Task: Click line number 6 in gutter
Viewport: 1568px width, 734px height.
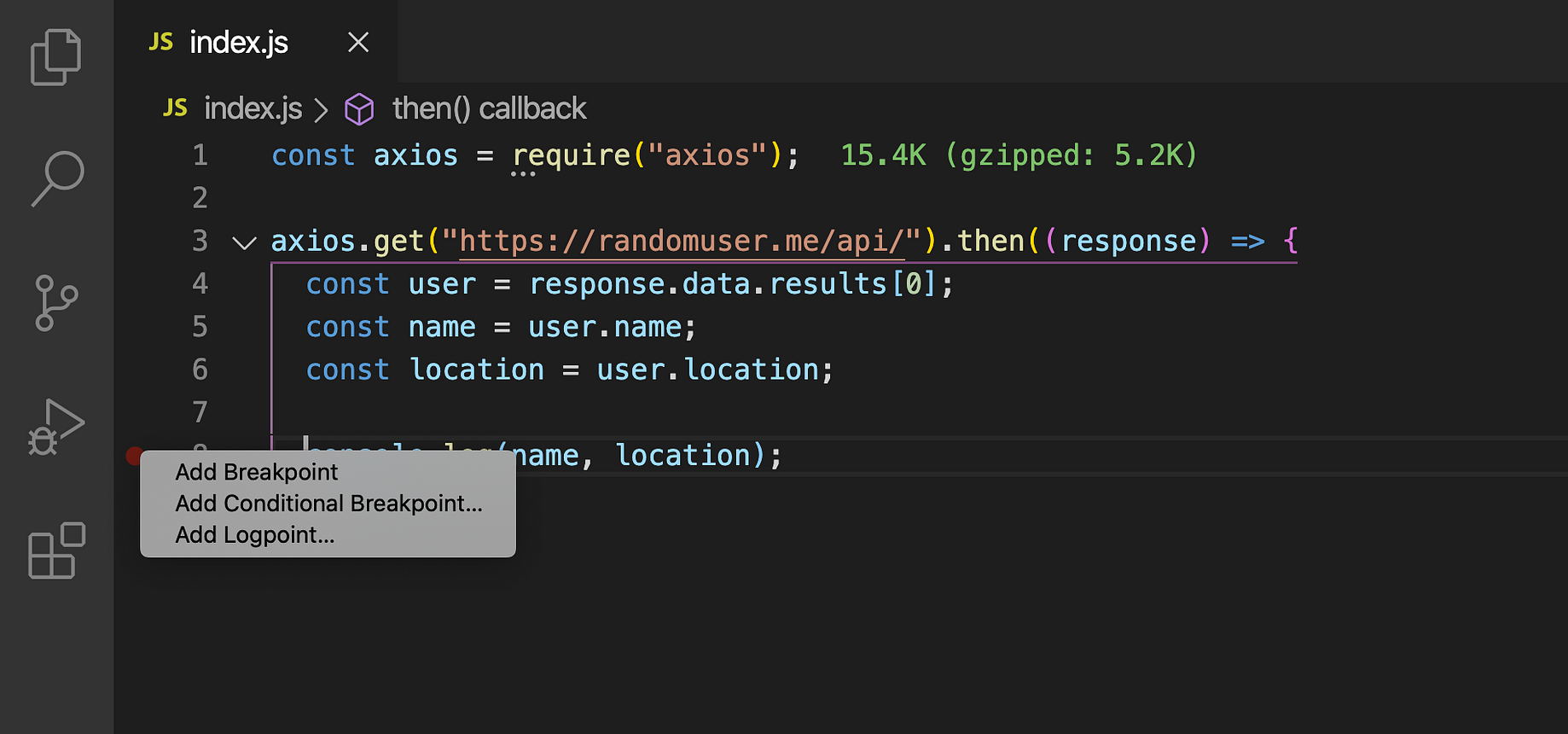Action: pyautogui.click(x=200, y=370)
